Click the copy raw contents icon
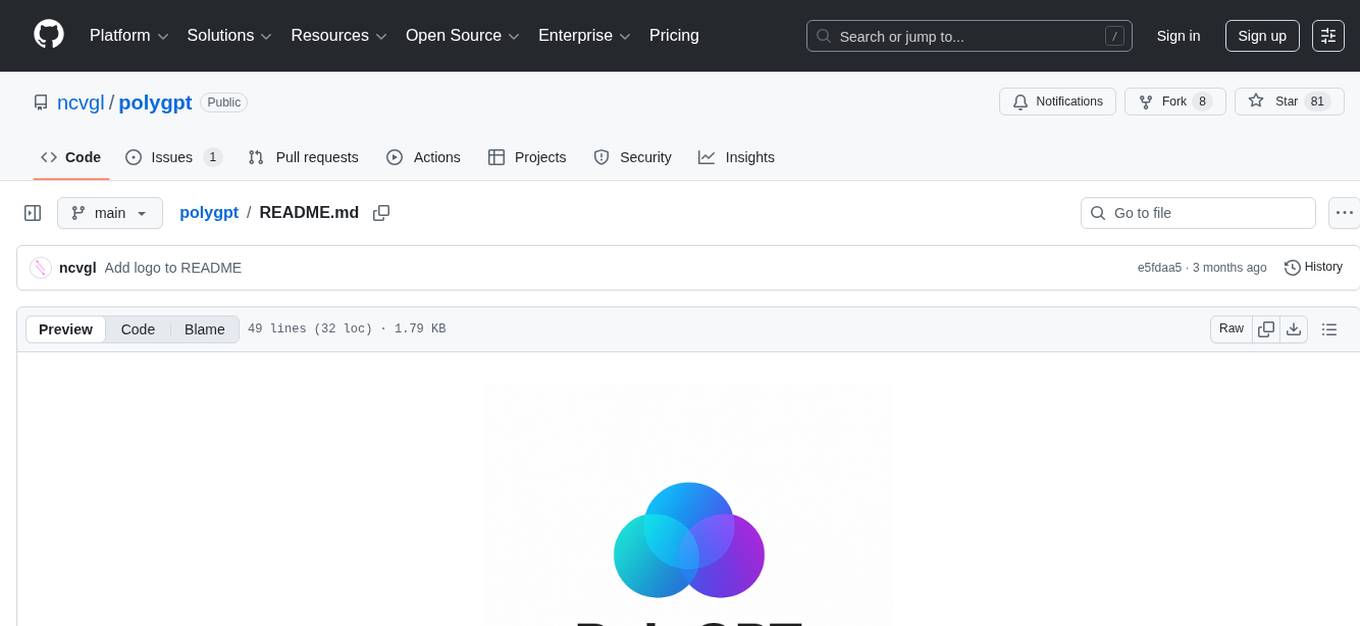The height and width of the screenshot is (626, 1360). (1266, 328)
